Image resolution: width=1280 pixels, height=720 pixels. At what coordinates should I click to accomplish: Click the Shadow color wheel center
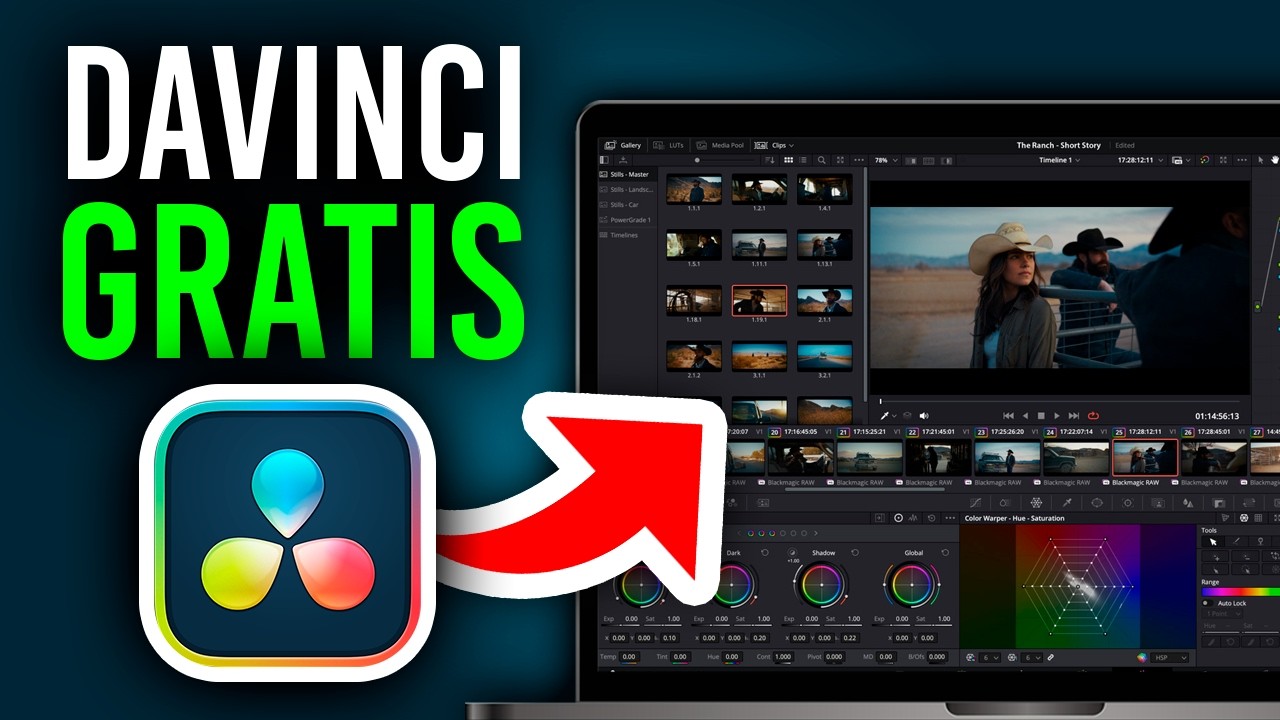tap(821, 585)
